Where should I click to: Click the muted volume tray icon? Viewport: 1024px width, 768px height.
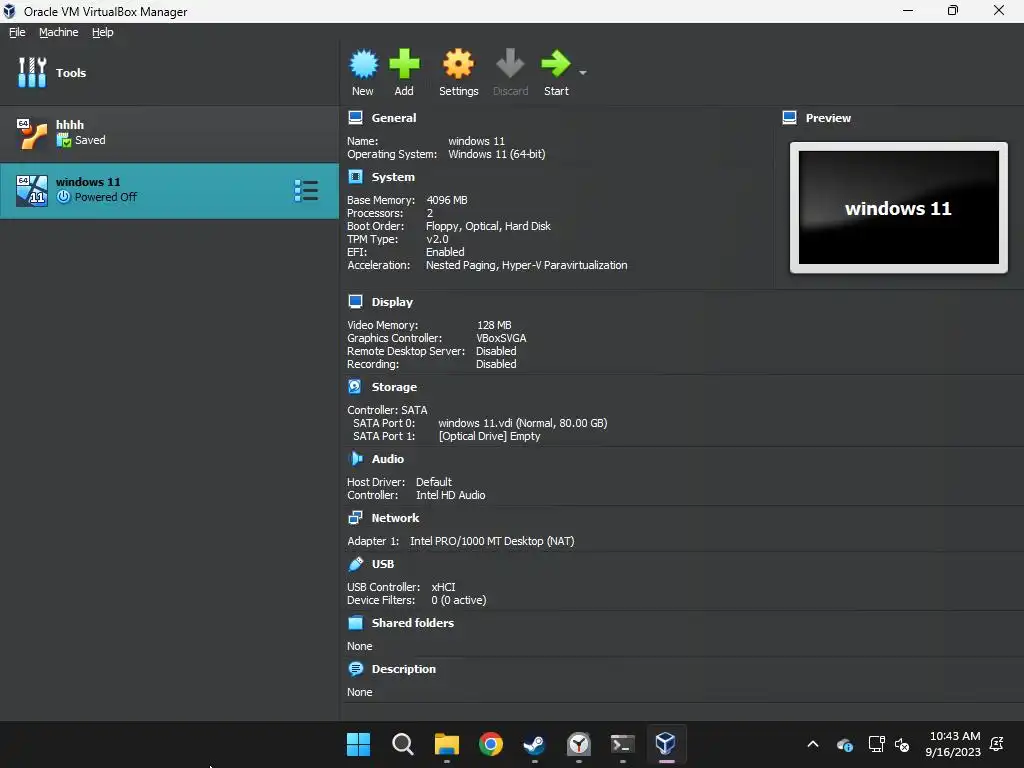pos(902,744)
